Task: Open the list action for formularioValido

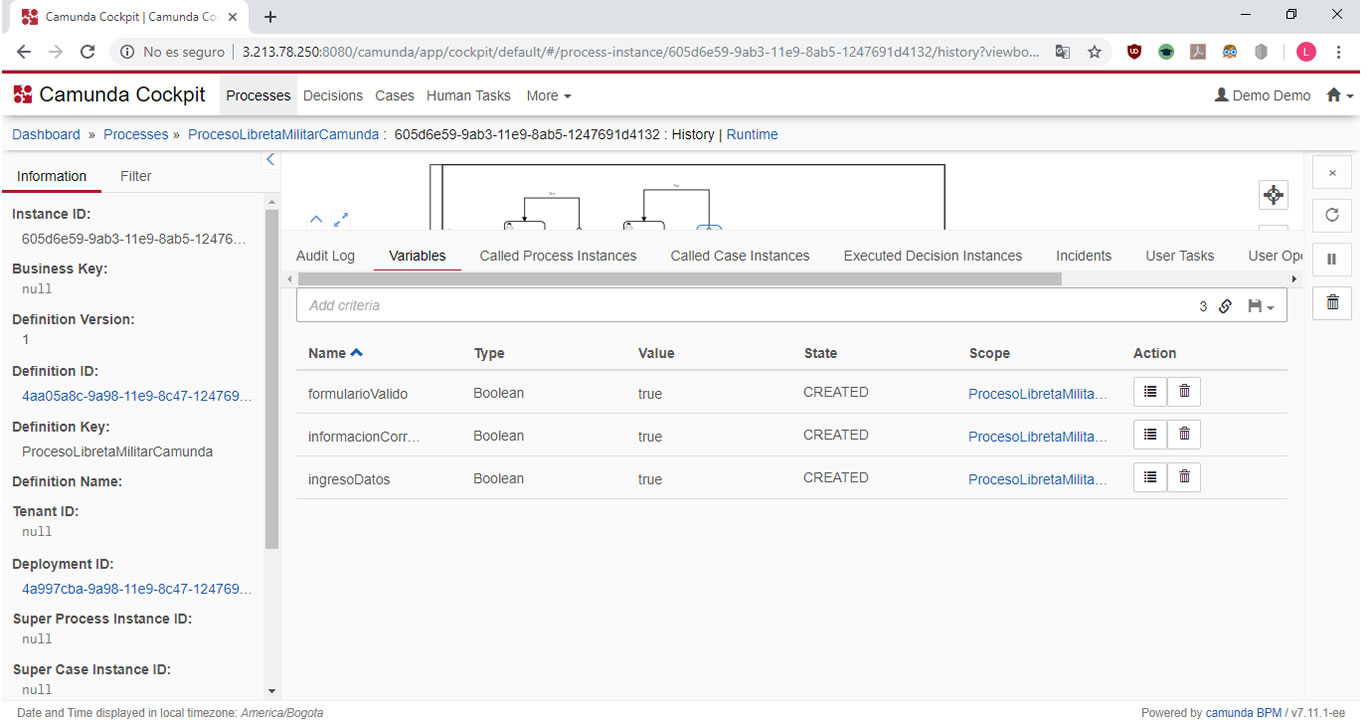Action: tap(1150, 392)
